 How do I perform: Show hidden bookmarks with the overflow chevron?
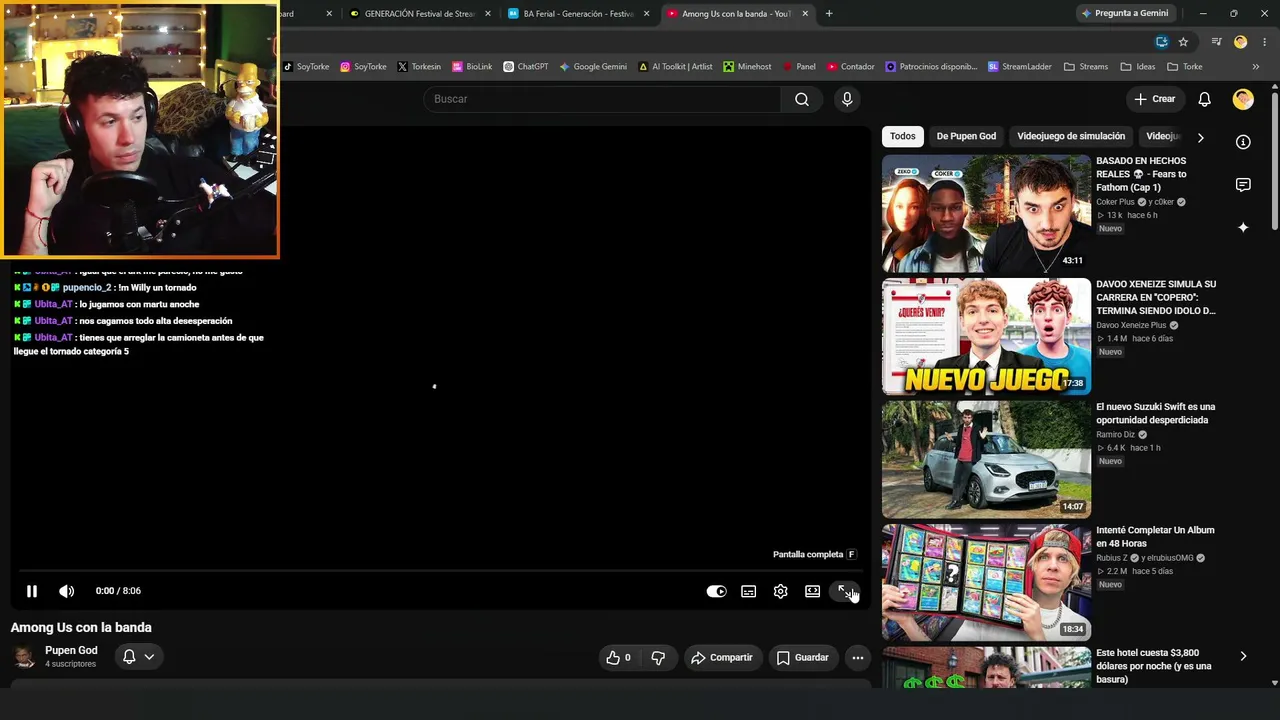pos(1257,67)
